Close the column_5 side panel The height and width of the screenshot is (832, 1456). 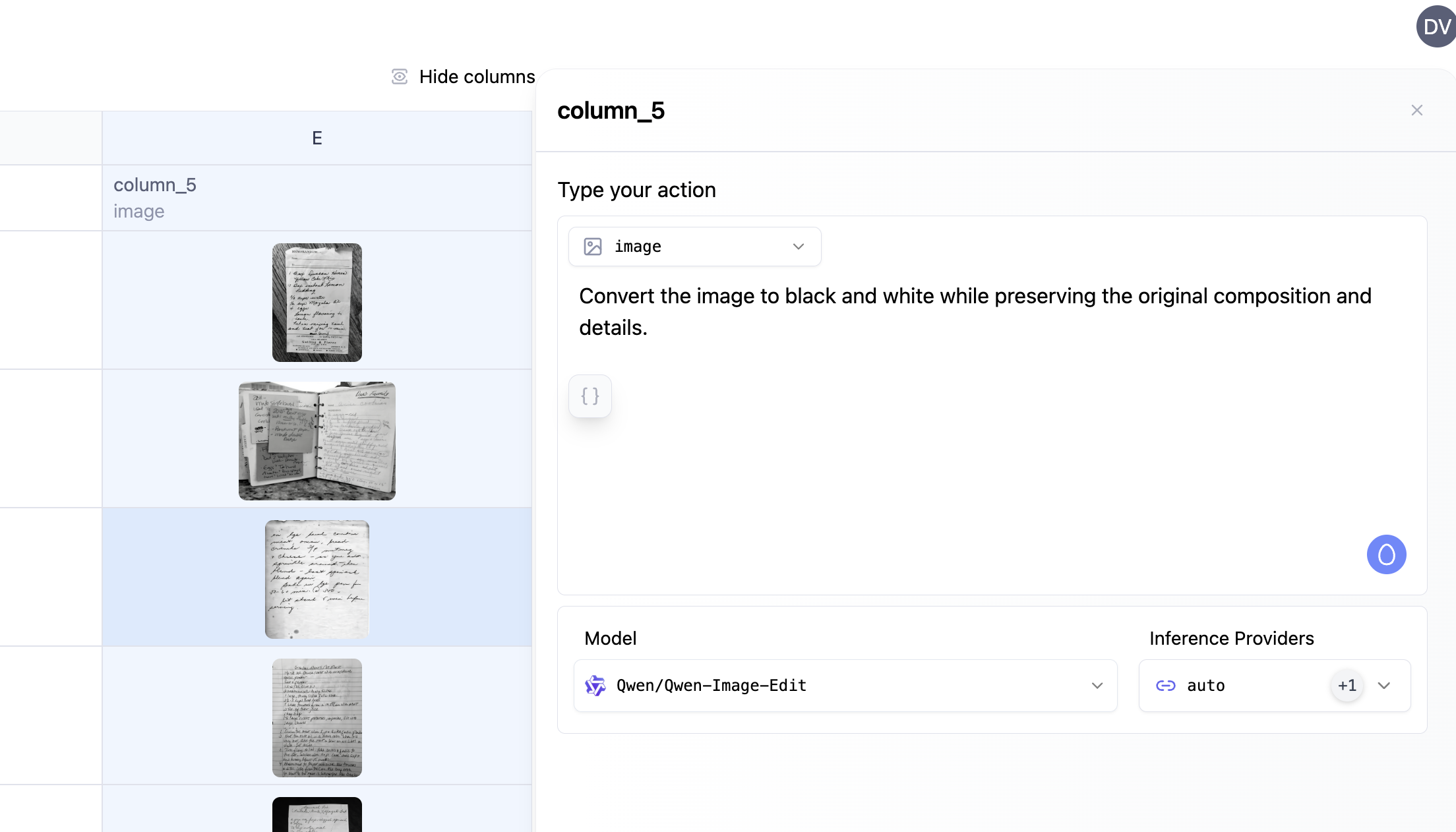(x=1416, y=110)
